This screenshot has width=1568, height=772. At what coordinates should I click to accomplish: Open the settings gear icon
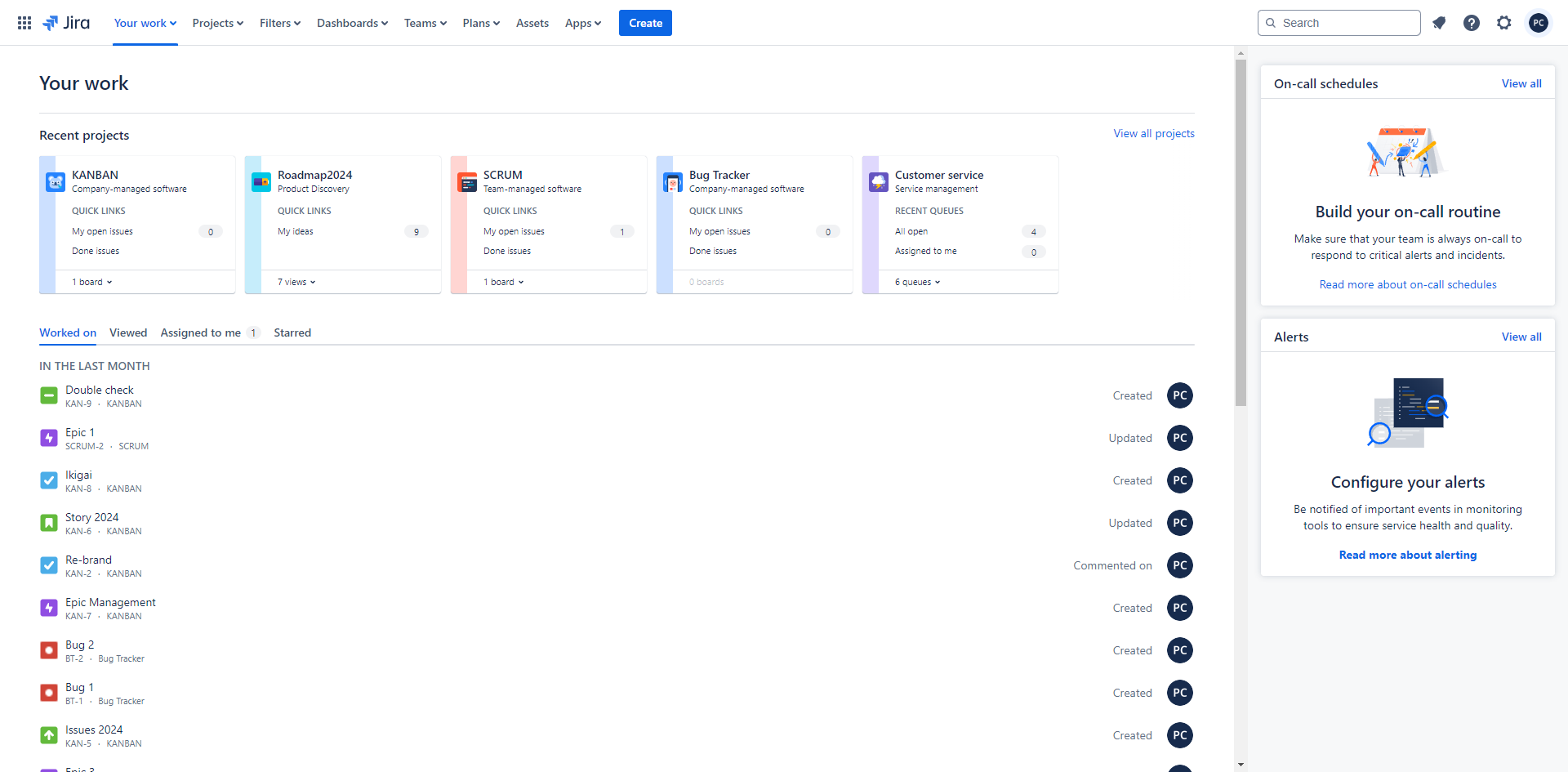pyautogui.click(x=1504, y=23)
